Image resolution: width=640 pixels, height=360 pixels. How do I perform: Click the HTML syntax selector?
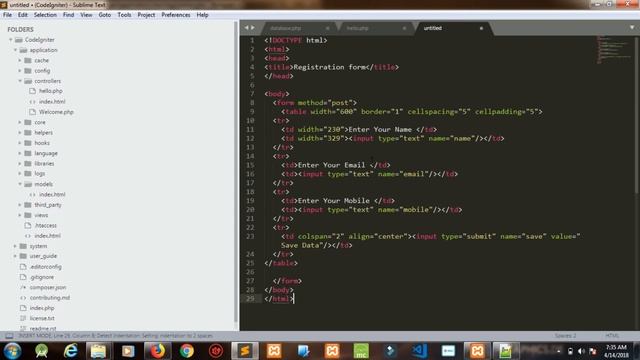612,336
